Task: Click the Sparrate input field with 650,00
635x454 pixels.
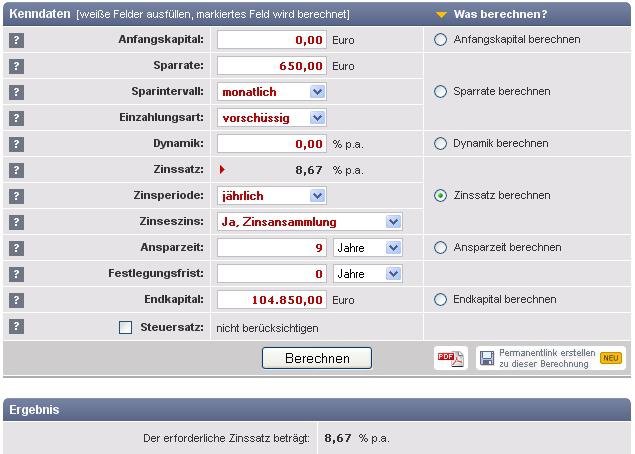Action: pos(272,66)
